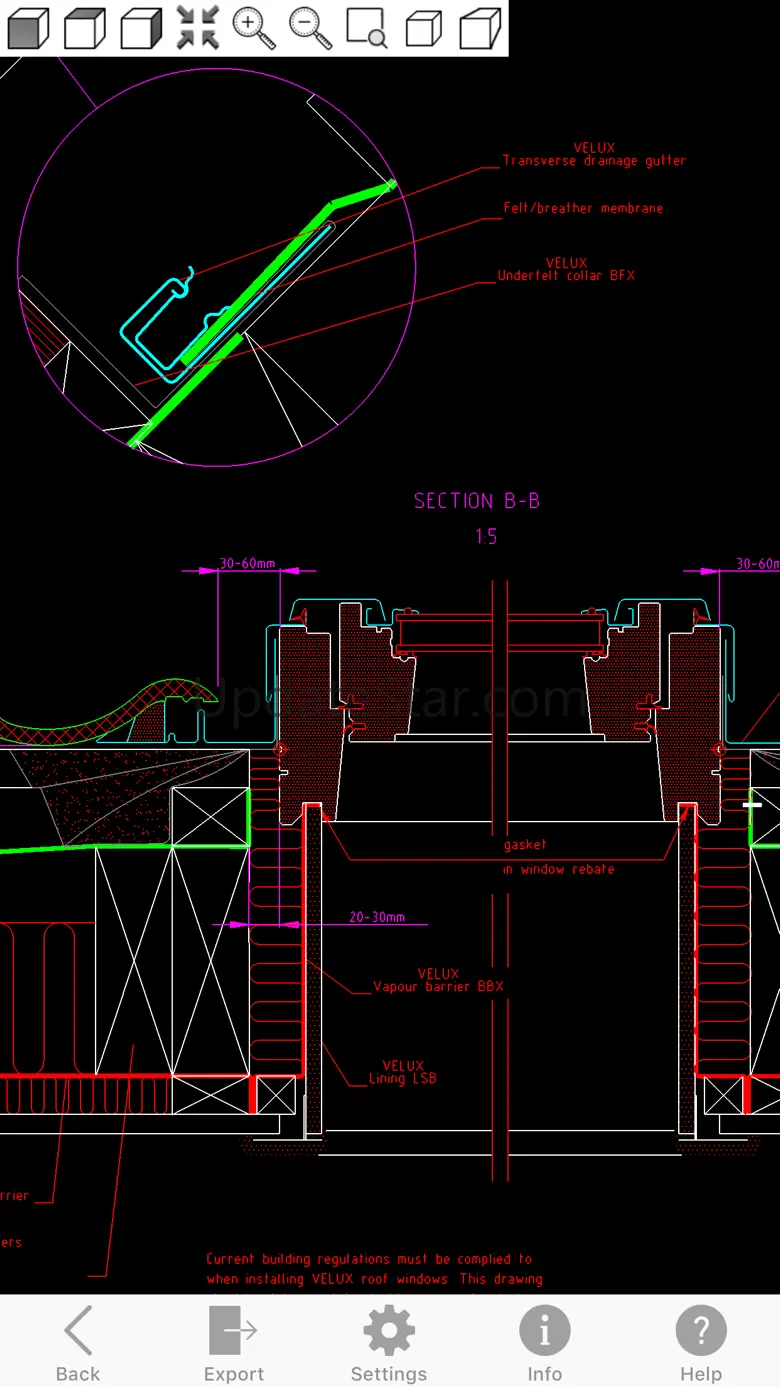This screenshot has height=1387, width=780.
Task: Fit drawing to screen with the arrows icon
Action: point(198,28)
